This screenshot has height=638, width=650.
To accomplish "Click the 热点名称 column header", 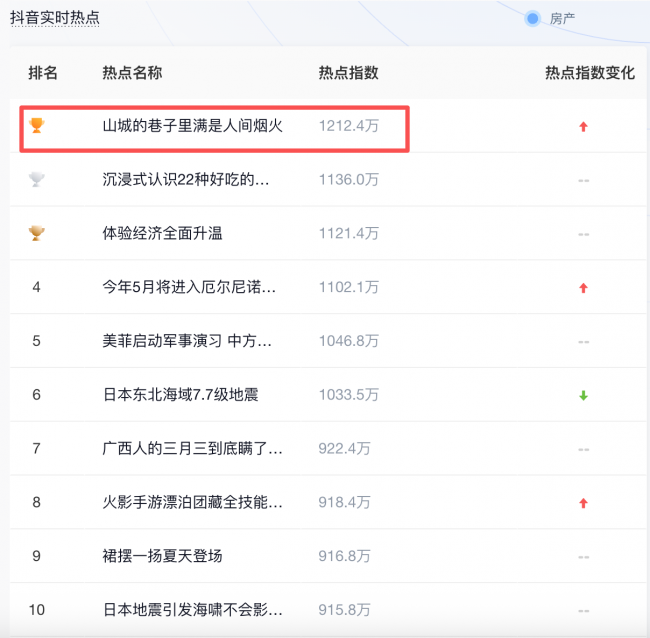I will [x=132, y=73].
